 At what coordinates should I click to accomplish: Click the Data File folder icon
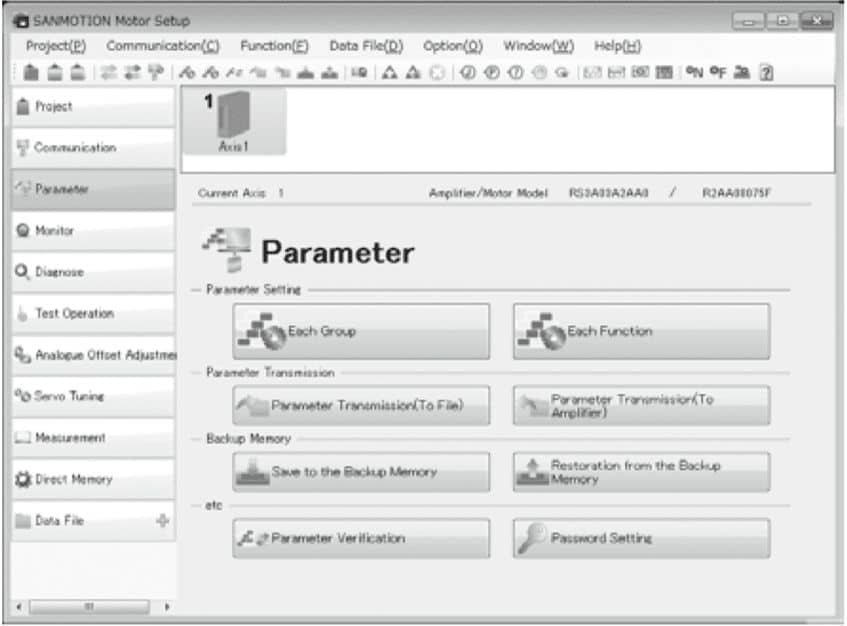pos(23,521)
